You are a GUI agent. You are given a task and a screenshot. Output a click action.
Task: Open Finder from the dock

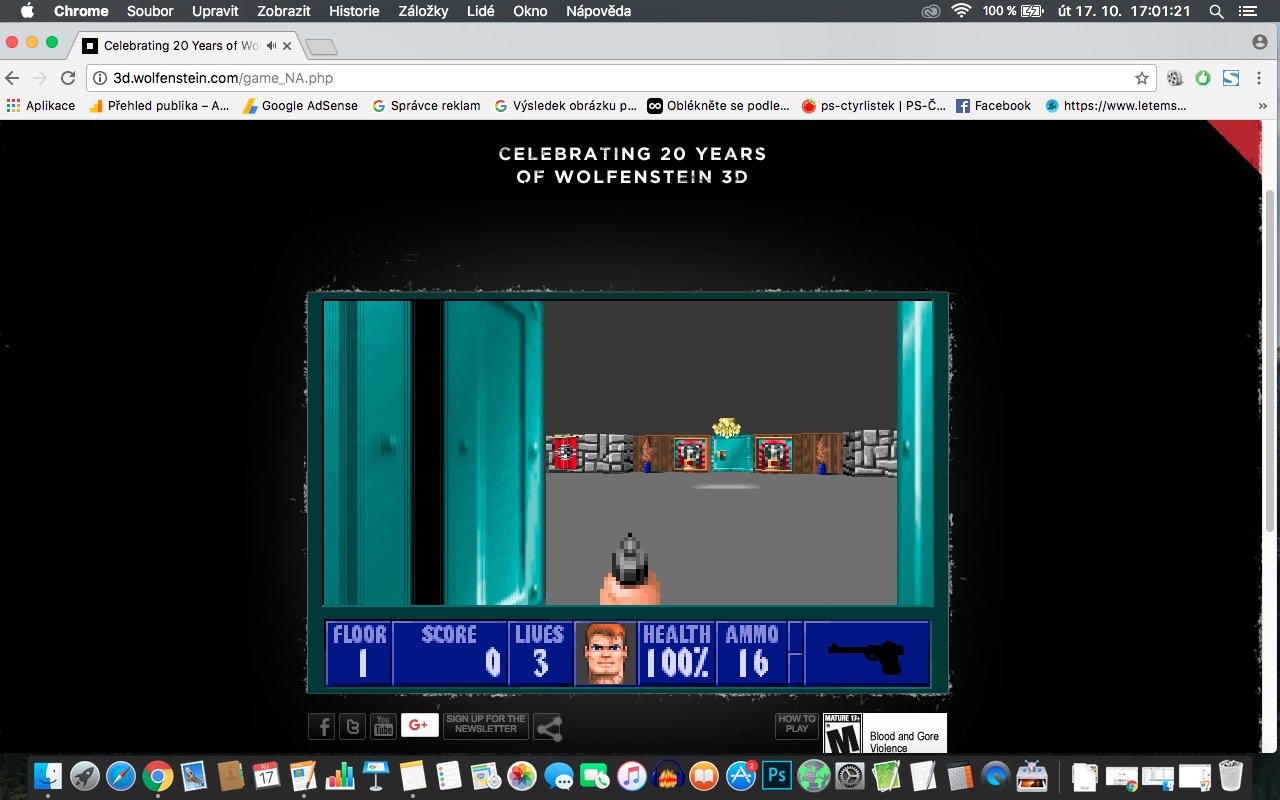[x=48, y=775]
